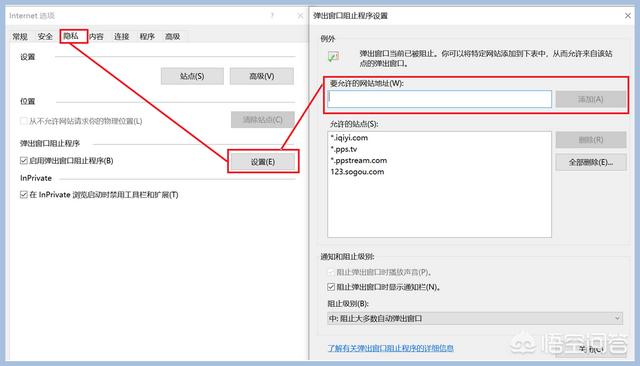Close the 弹出窗口阻止程序设置 window

point(628,16)
